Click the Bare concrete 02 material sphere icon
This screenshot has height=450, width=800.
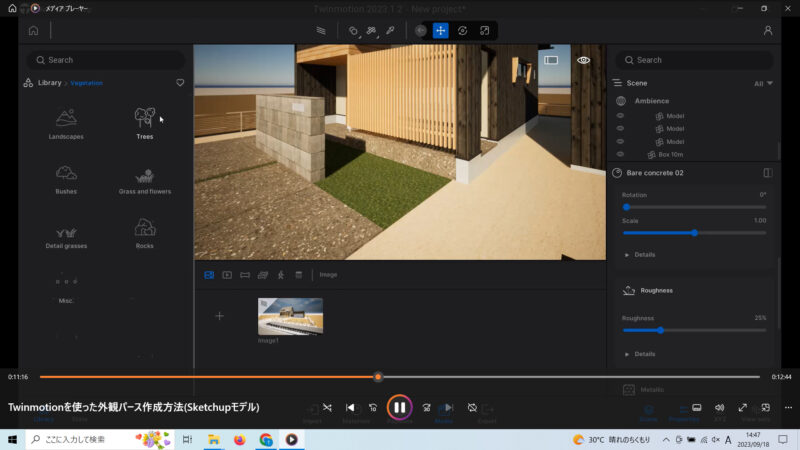pos(617,173)
